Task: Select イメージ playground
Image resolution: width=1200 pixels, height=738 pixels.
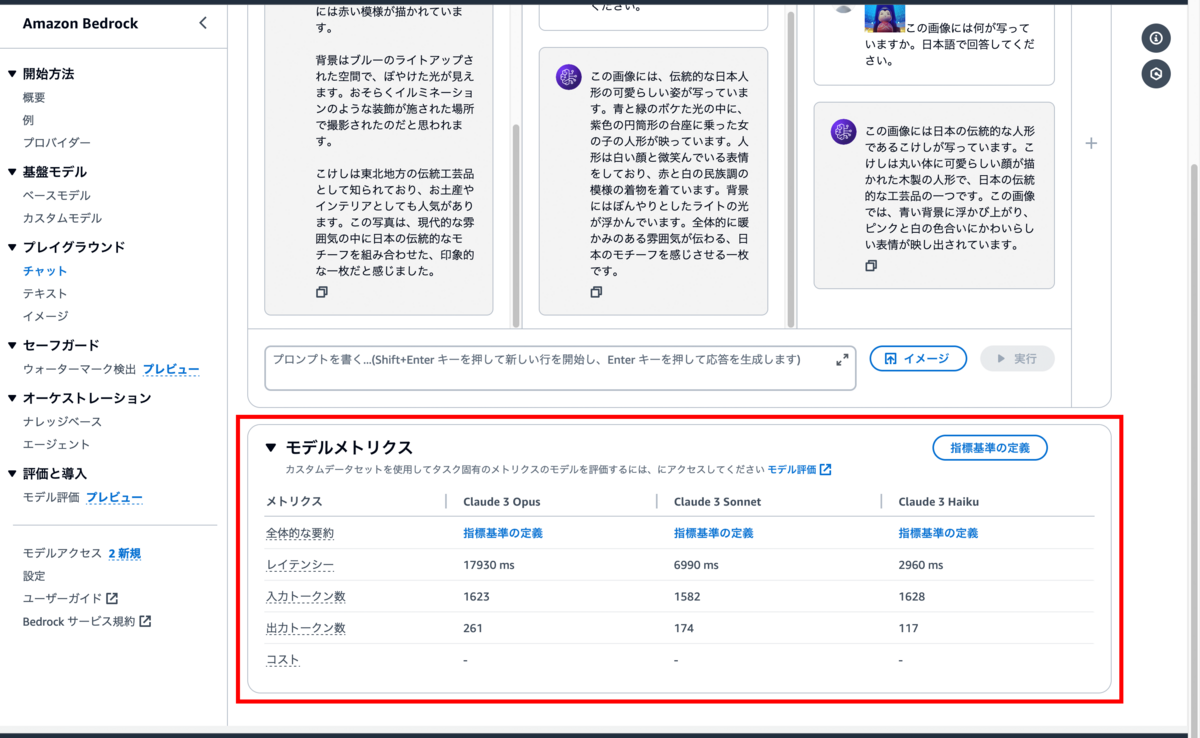Action: [x=46, y=316]
